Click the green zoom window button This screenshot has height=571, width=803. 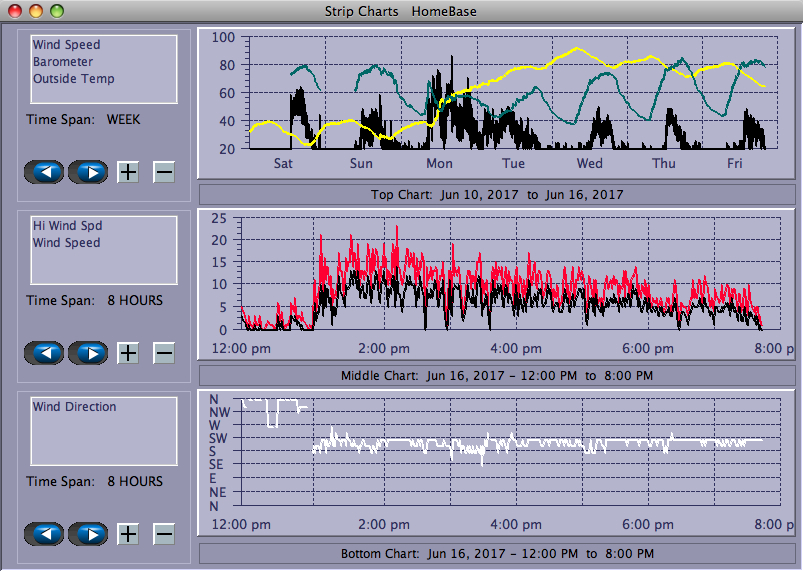[57, 11]
